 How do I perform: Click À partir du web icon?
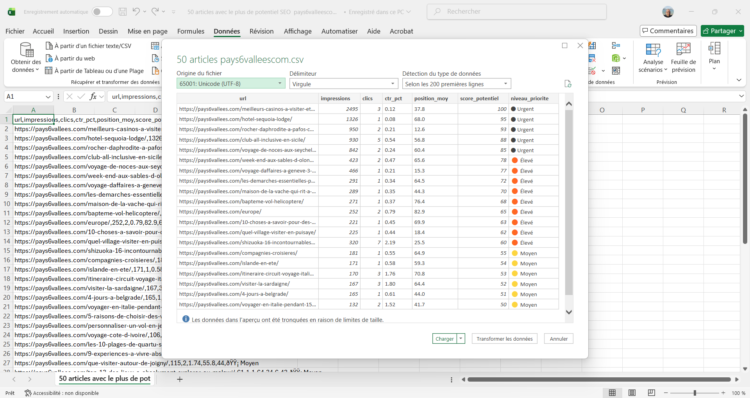tap(49, 58)
